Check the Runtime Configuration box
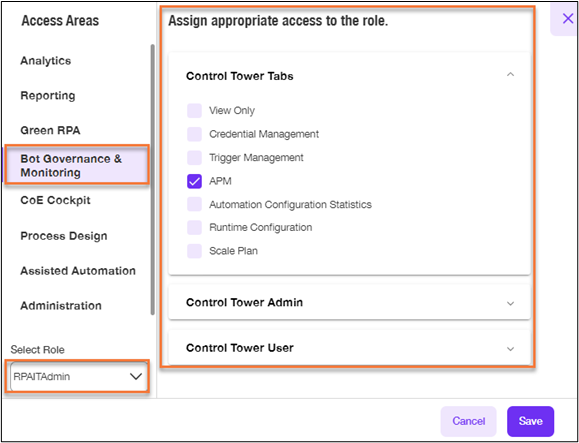The height and width of the screenshot is (443, 579). pos(194,227)
